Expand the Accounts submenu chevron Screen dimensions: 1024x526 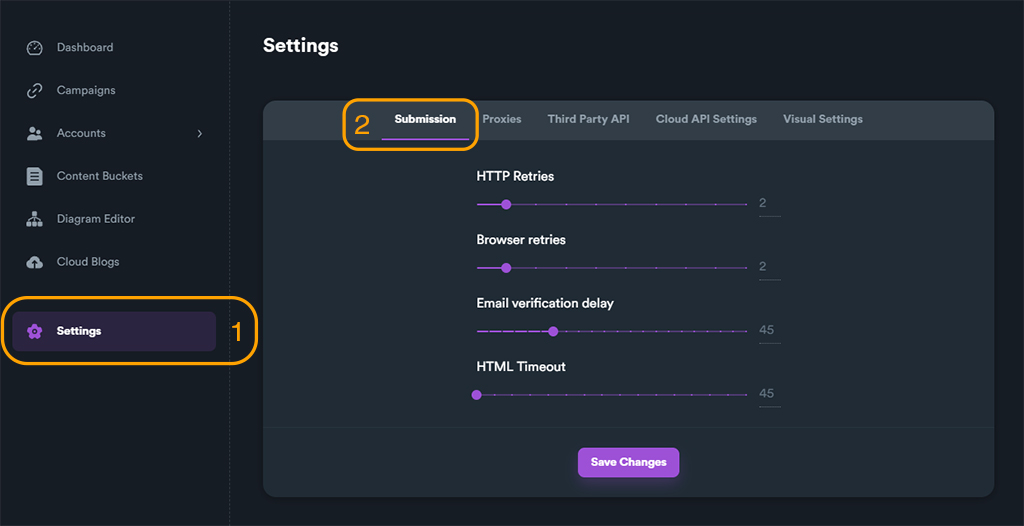point(200,134)
